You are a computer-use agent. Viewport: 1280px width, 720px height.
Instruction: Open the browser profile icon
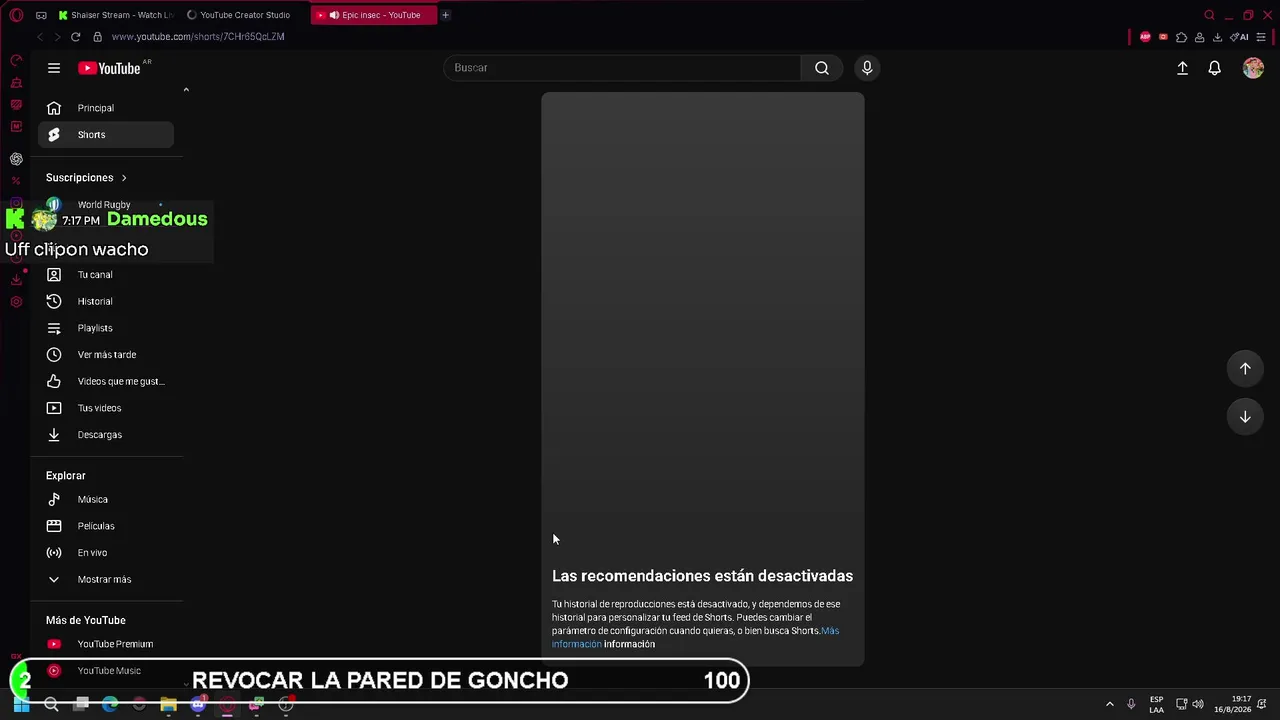[x=1199, y=37]
